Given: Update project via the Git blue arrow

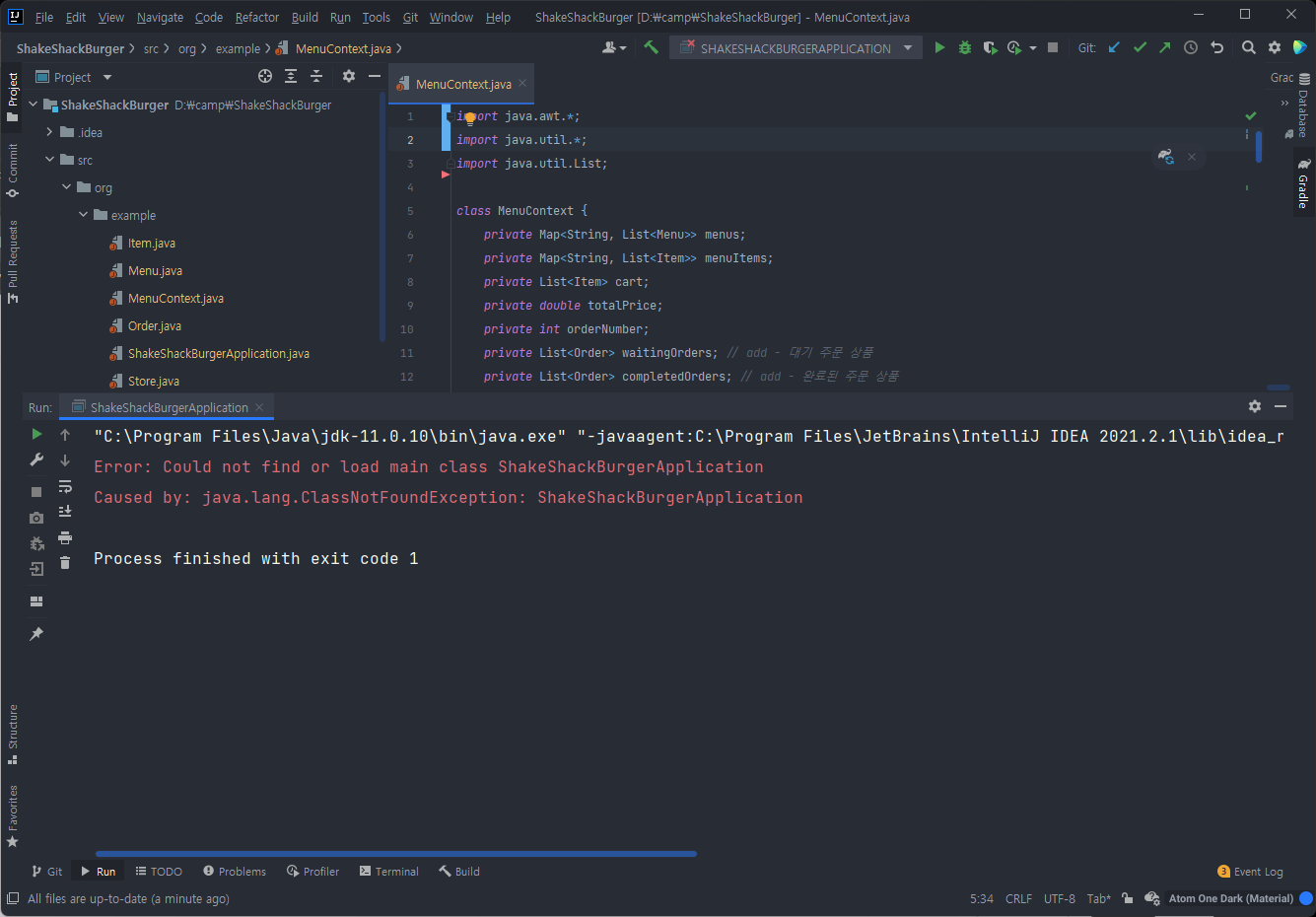Looking at the screenshot, I should click(x=1114, y=47).
